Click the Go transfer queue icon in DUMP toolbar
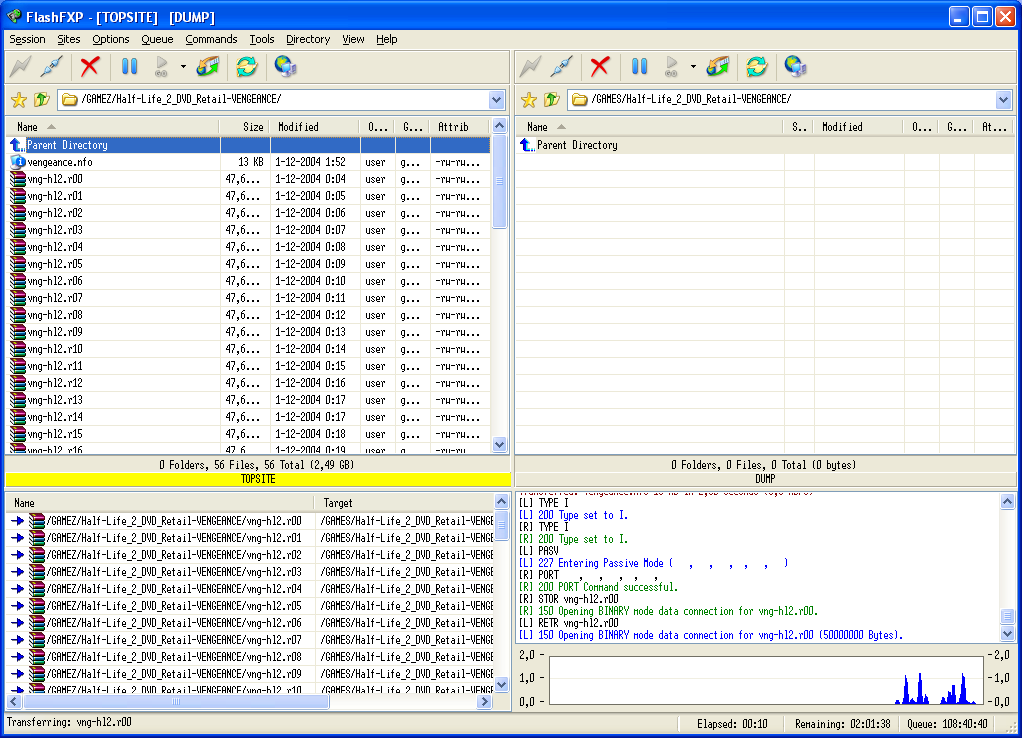Image resolution: width=1022 pixels, height=738 pixels. [x=671, y=66]
